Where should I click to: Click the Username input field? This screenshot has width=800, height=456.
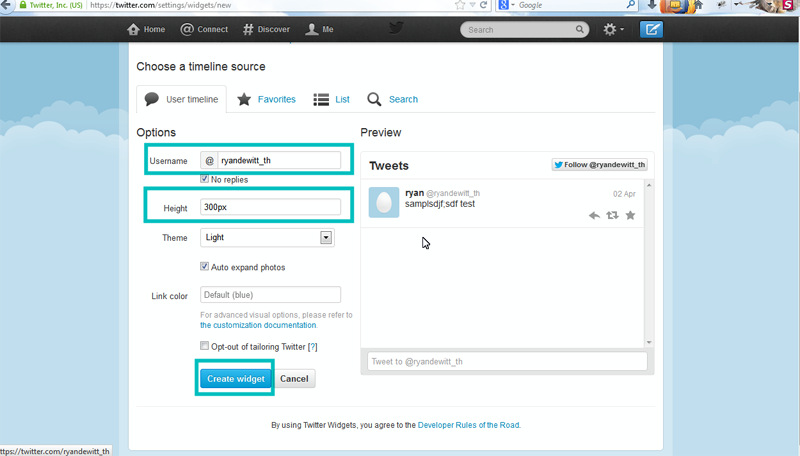pyautogui.click(x=279, y=160)
